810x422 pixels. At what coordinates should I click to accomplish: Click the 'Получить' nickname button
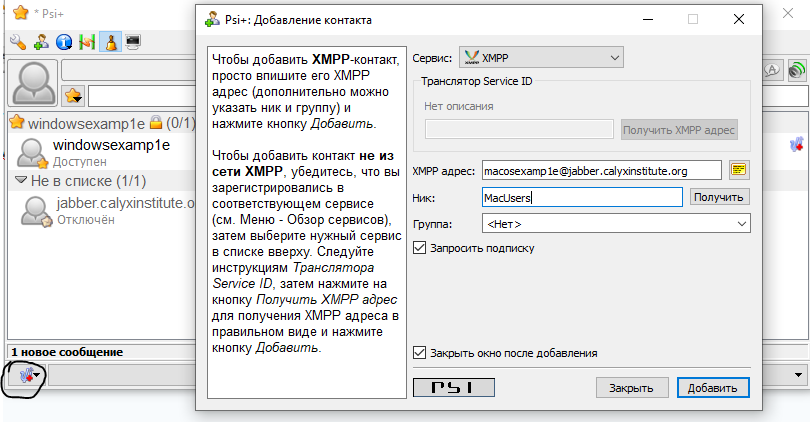tap(719, 197)
